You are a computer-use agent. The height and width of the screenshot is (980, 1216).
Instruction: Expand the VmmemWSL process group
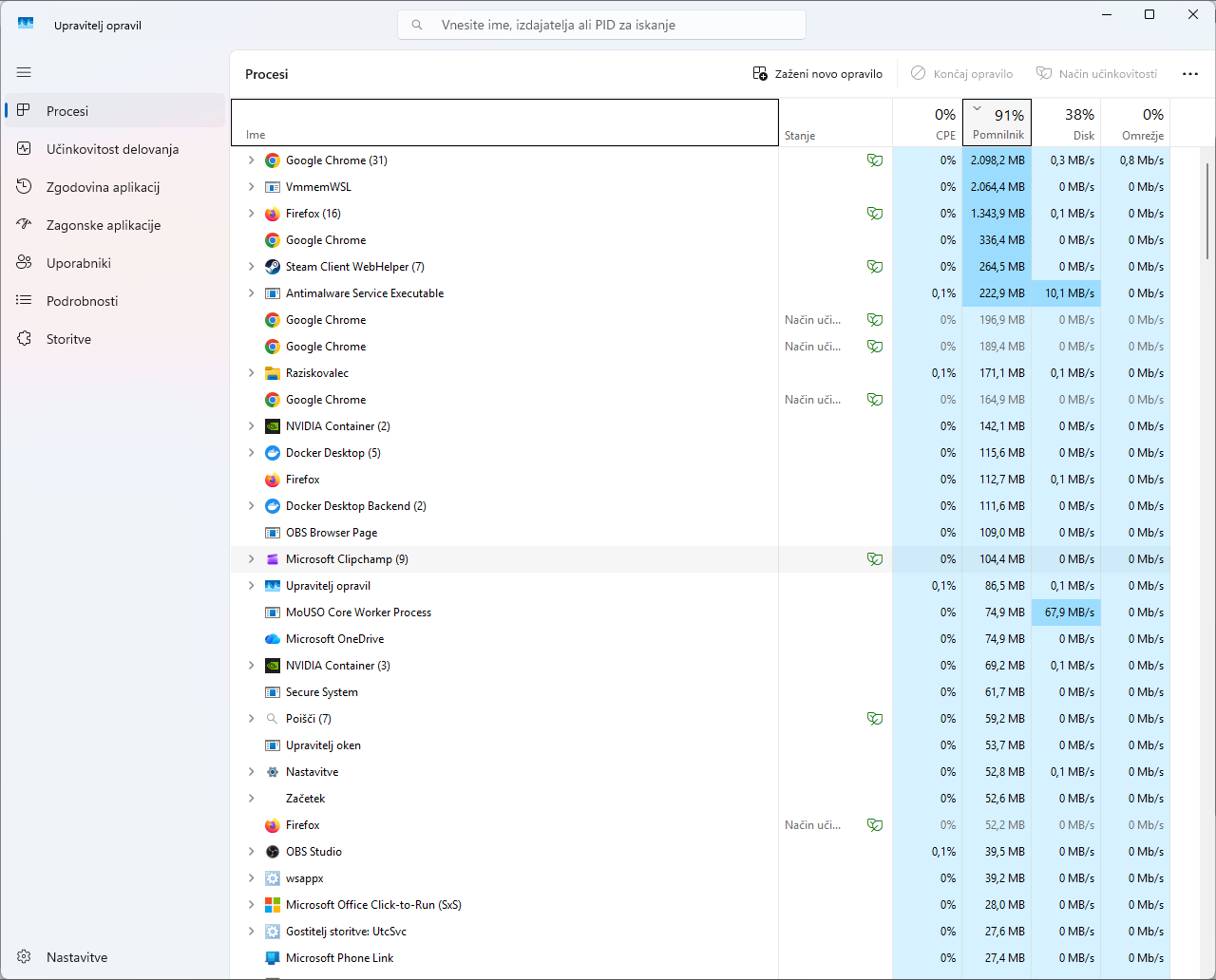pyautogui.click(x=252, y=187)
